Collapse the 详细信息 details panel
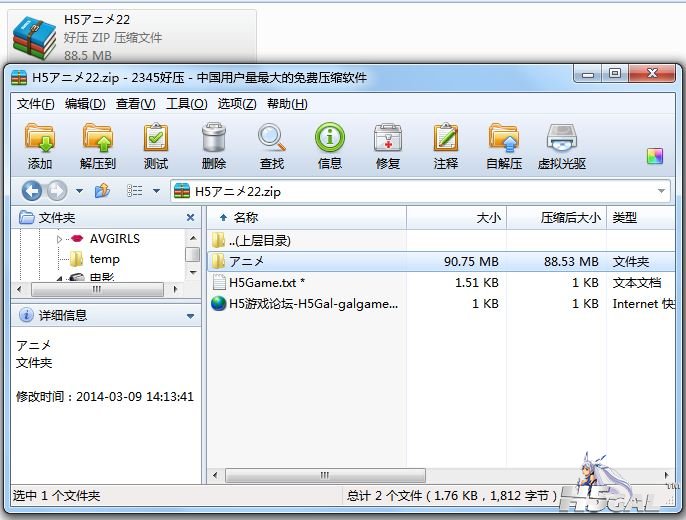 (190, 316)
